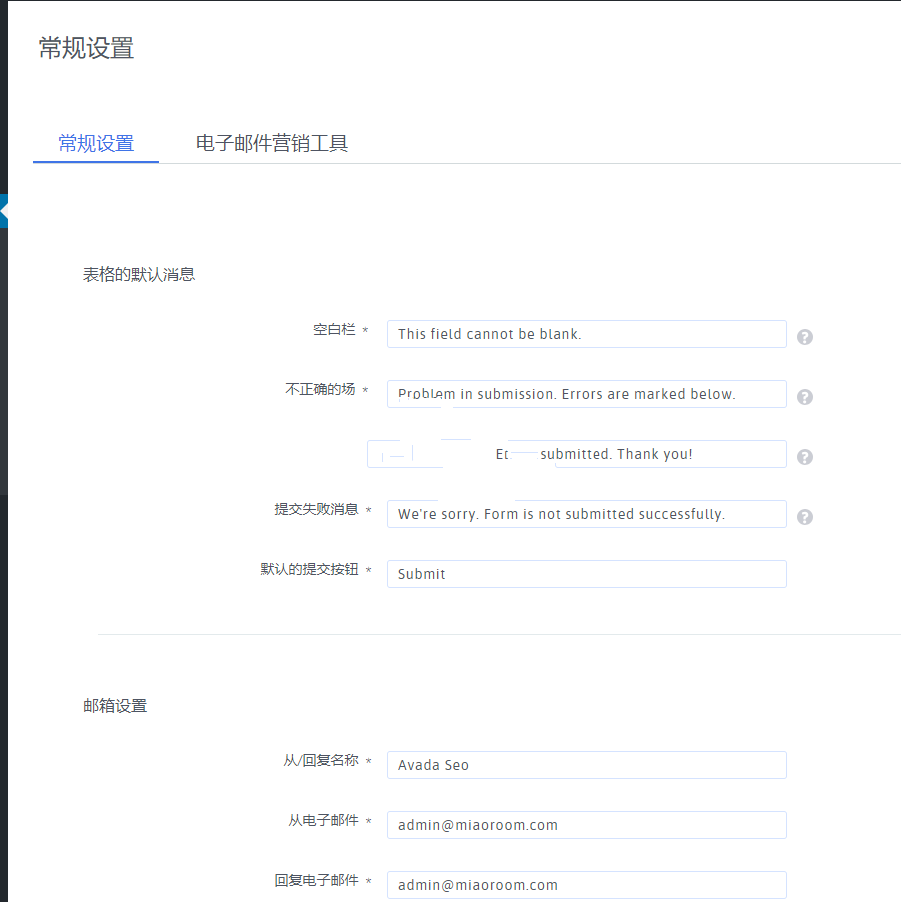Click help icon beside 'submitted. Thank you!' field

click(x=805, y=457)
